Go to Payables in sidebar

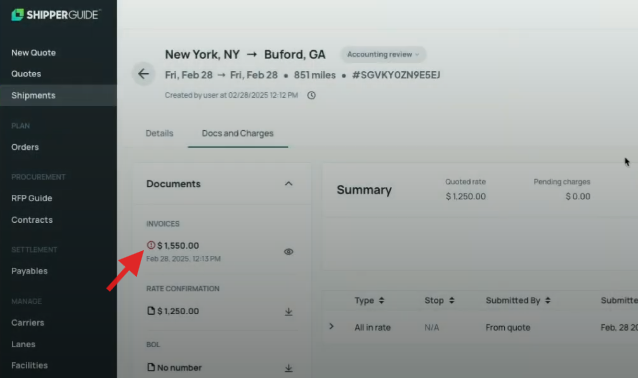pos(29,271)
